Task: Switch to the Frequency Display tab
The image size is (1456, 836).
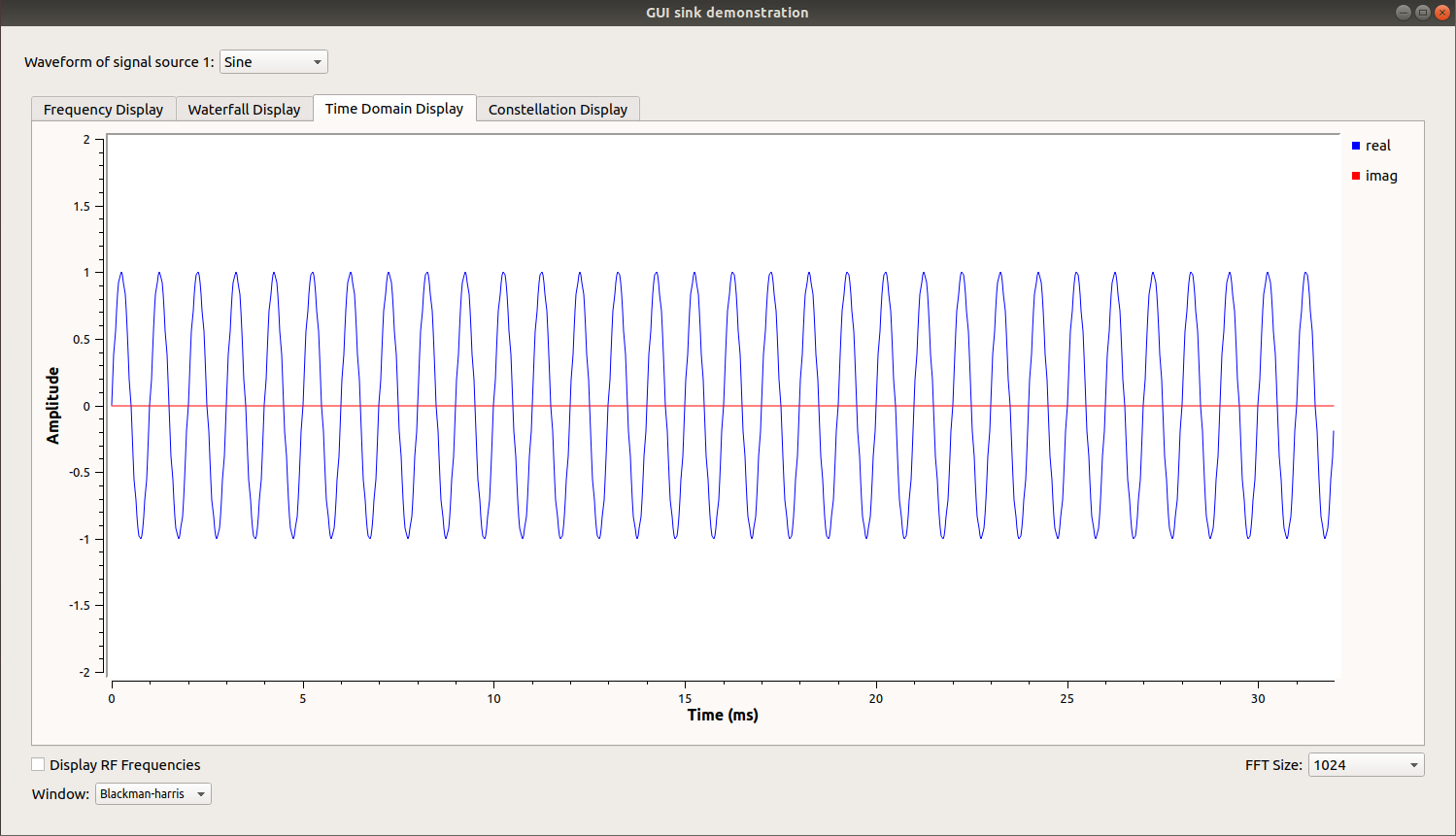Action: tap(102, 109)
